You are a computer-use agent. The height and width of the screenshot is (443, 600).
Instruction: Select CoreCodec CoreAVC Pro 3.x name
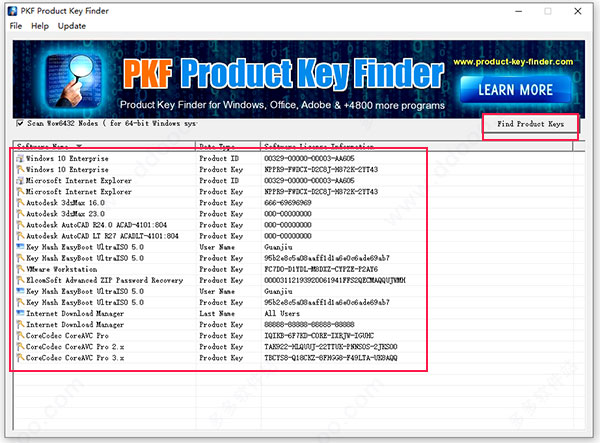[75, 358]
